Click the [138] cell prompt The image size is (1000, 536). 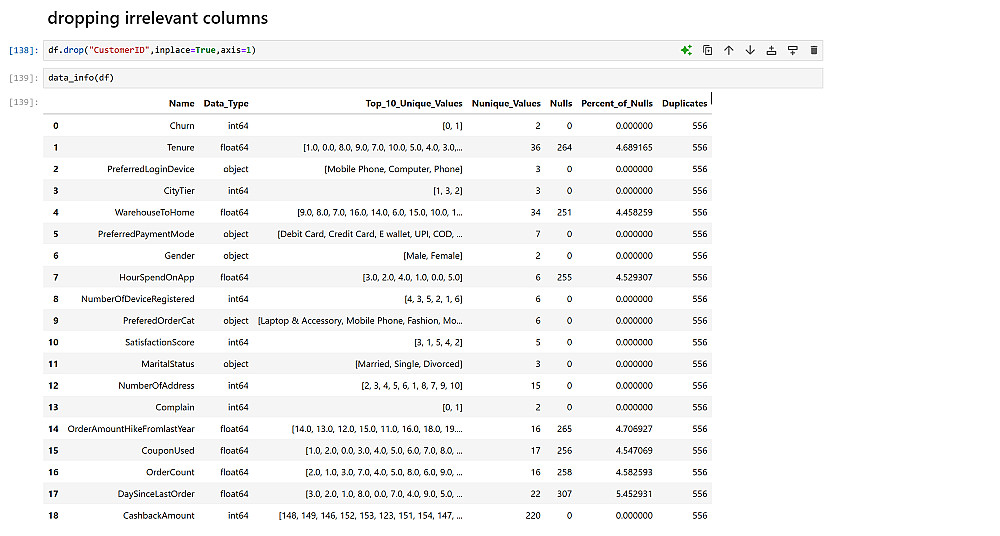click(x=23, y=50)
